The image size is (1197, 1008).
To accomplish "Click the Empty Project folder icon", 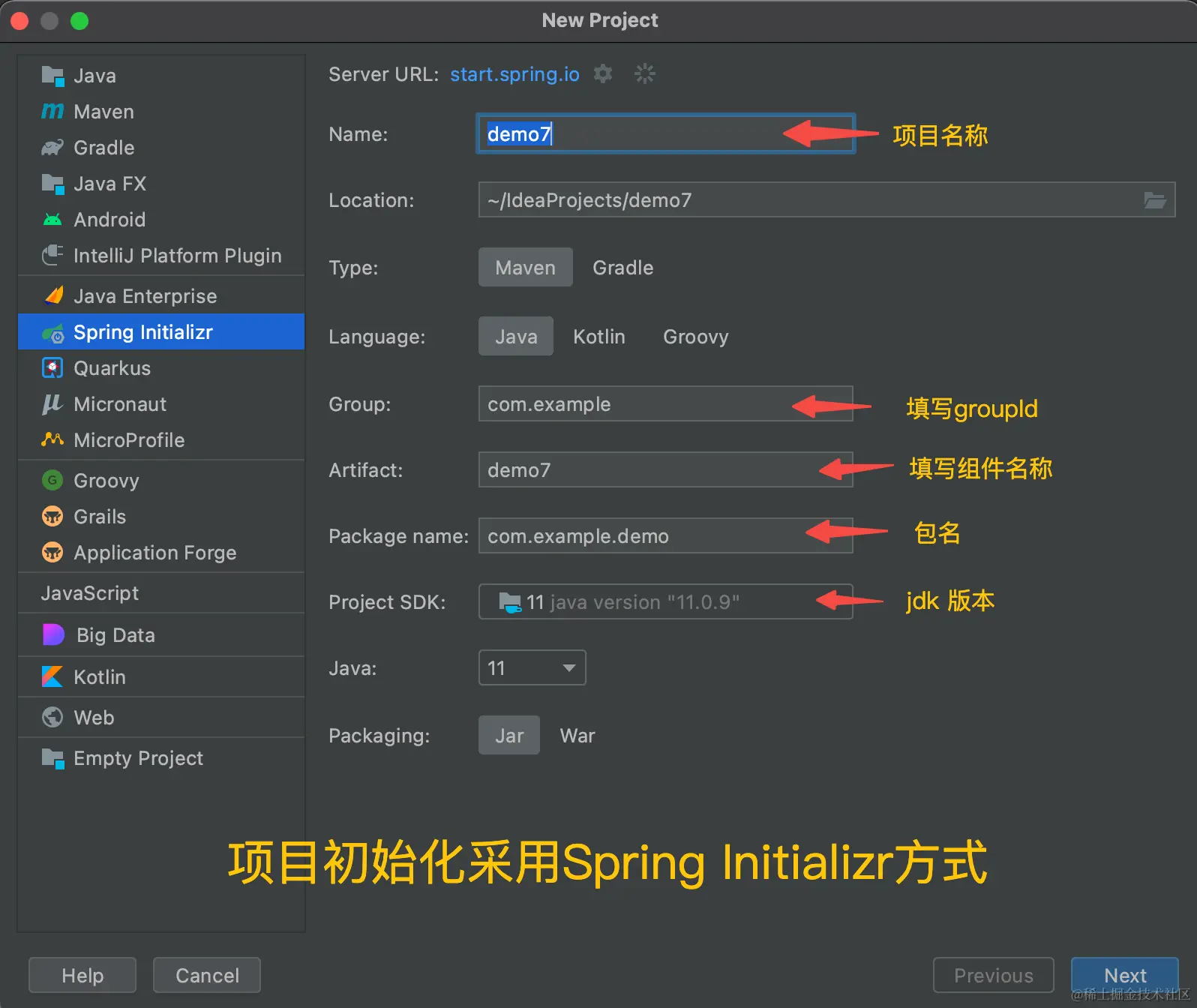I will tap(52, 758).
